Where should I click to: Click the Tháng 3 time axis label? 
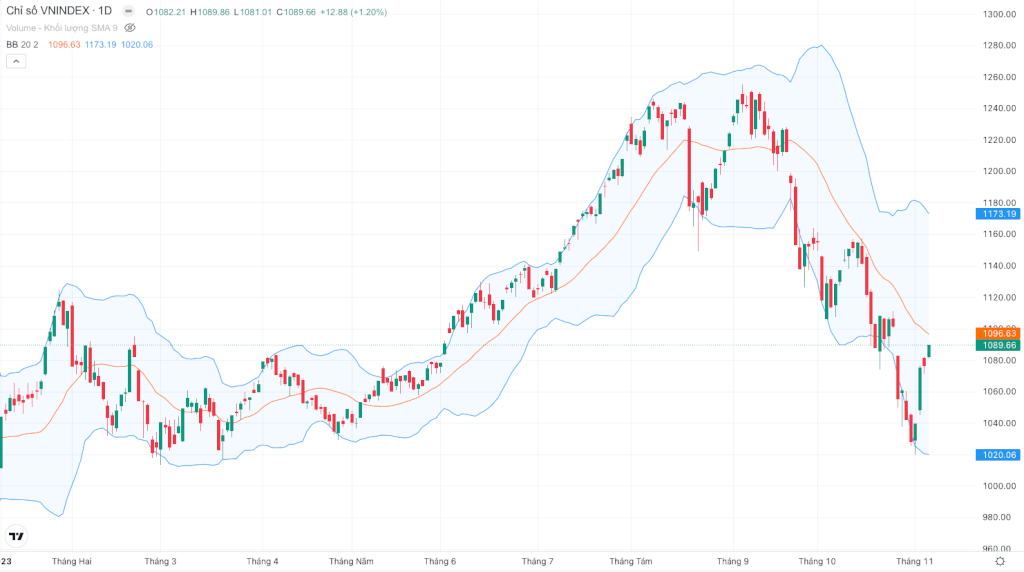pyautogui.click(x=161, y=562)
